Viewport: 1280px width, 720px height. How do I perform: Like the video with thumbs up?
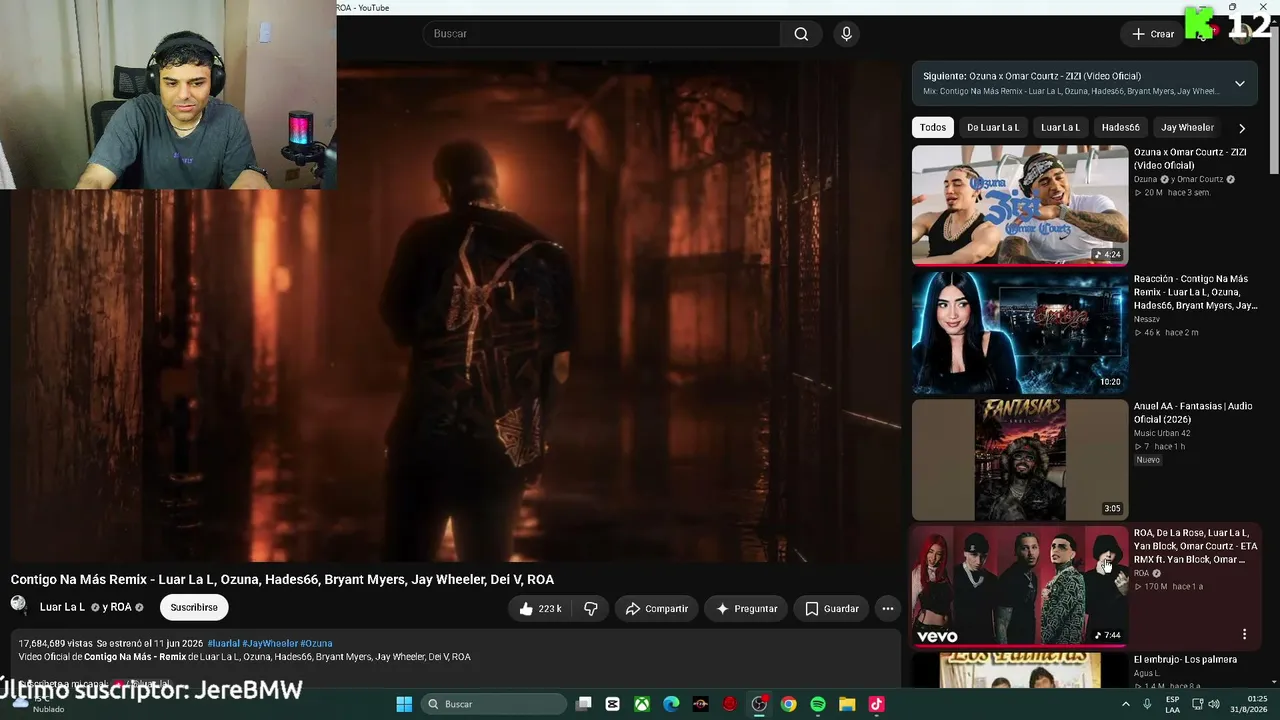coord(540,608)
